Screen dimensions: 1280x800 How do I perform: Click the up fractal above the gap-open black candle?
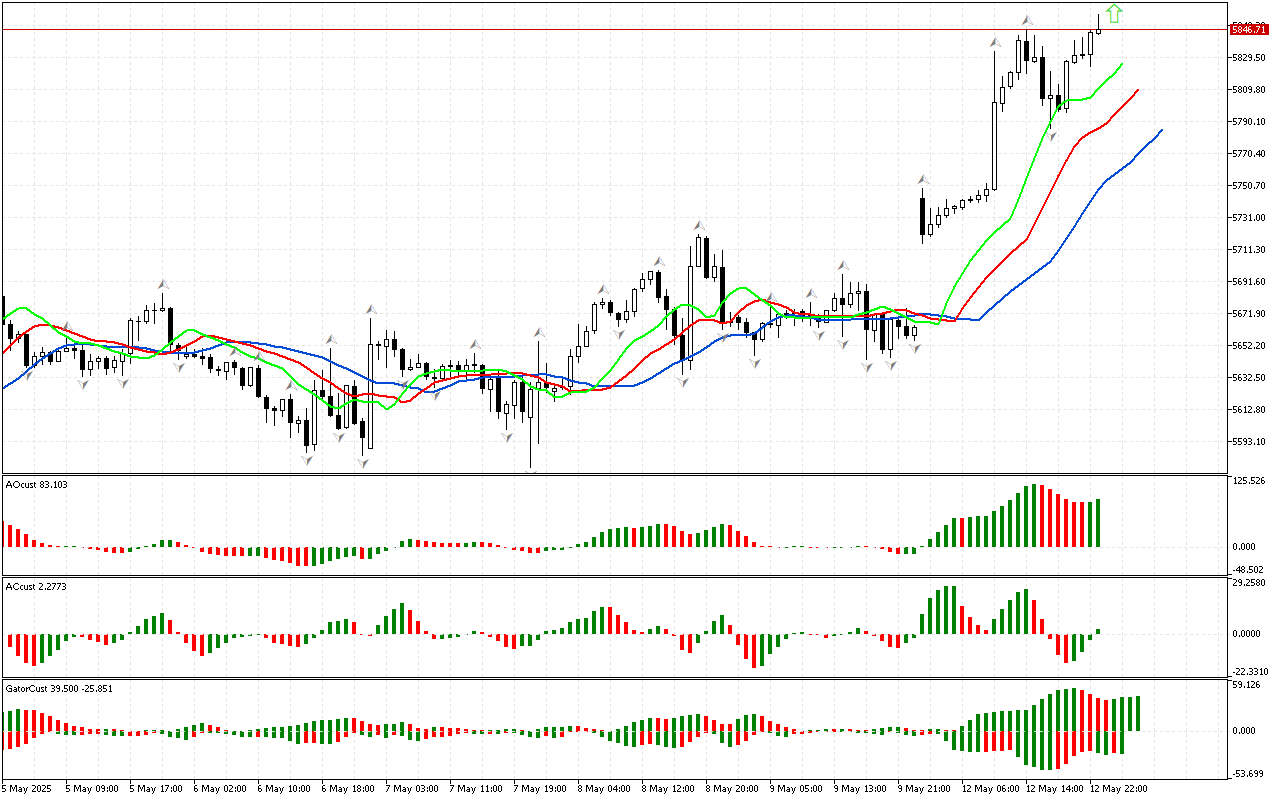pyautogui.click(x=922, y=179)
